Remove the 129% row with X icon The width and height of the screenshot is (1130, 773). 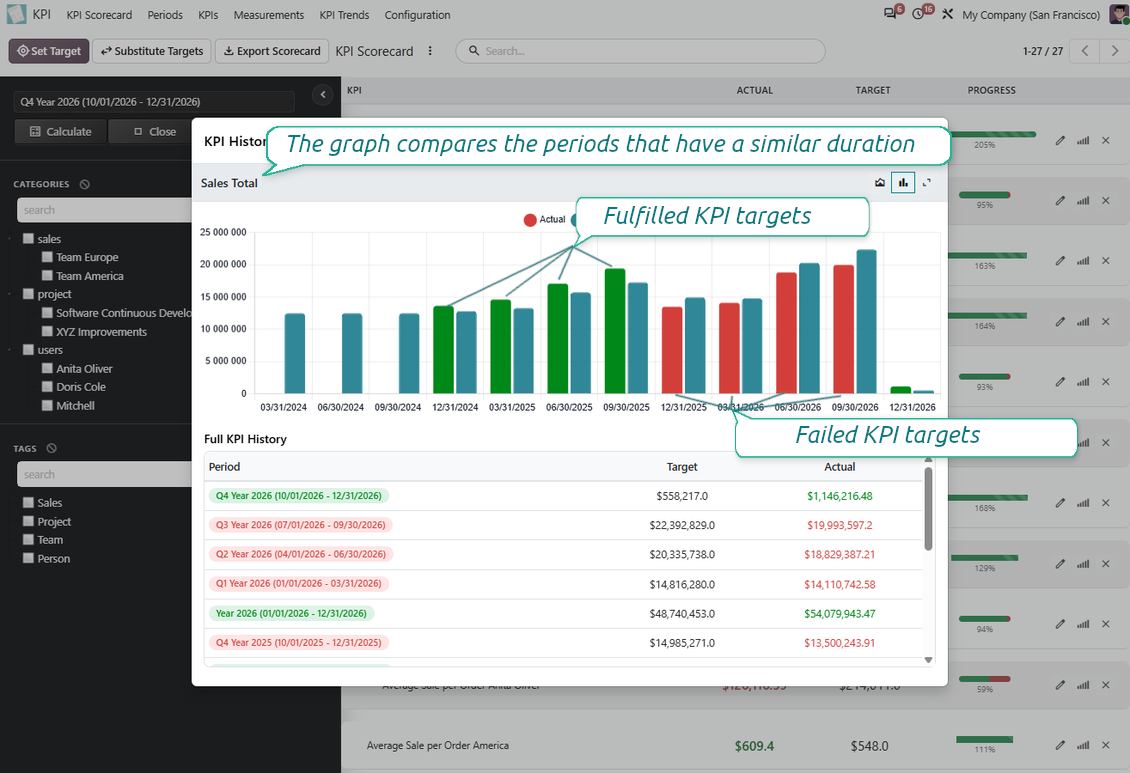[1106, 563]
